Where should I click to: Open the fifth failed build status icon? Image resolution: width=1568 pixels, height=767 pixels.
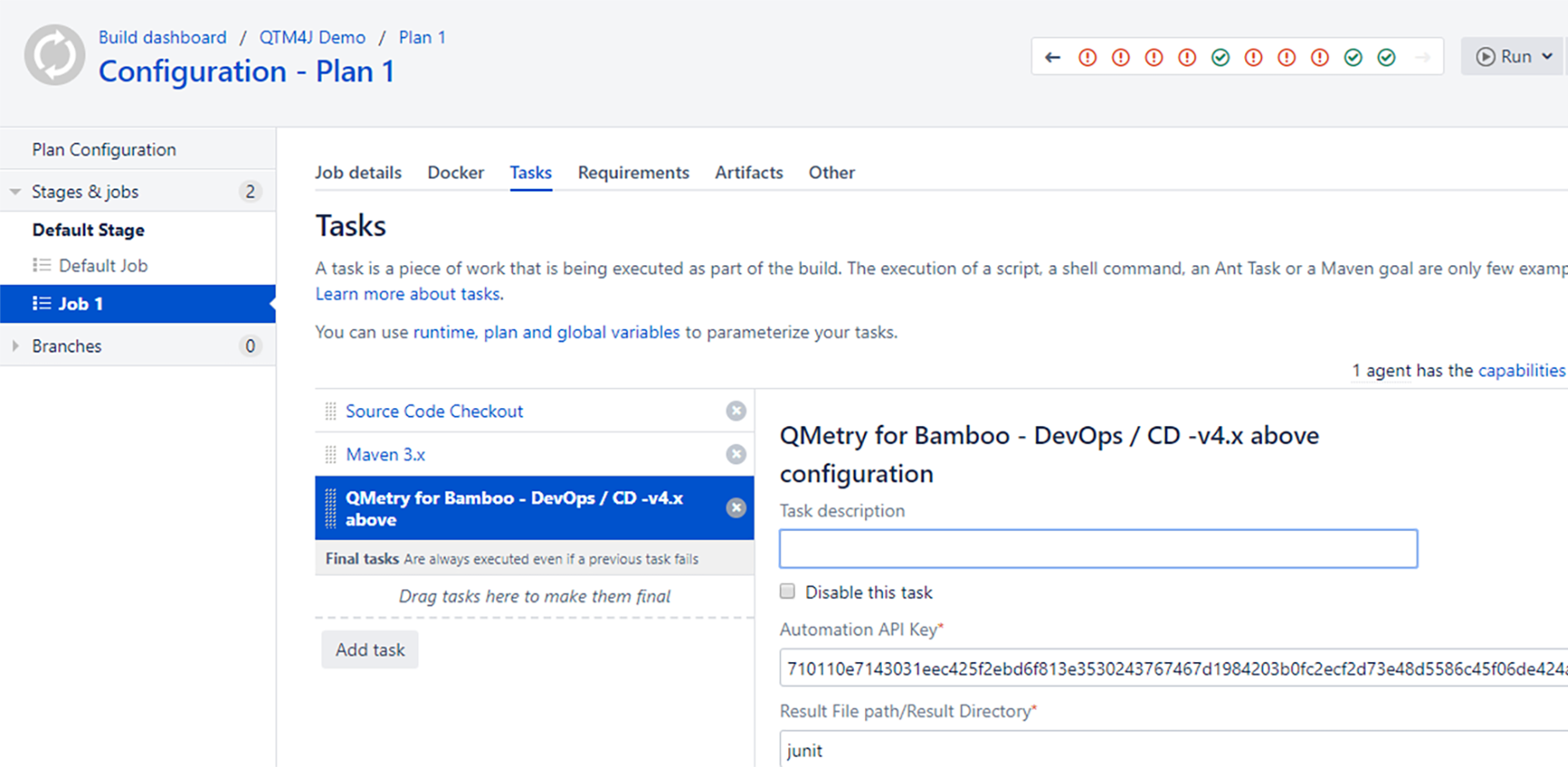[1254, 57]
